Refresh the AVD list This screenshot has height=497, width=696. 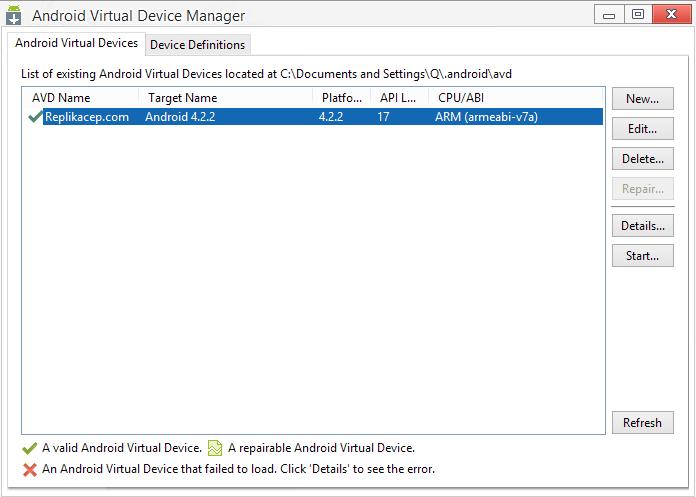click(x=642, y=422)
